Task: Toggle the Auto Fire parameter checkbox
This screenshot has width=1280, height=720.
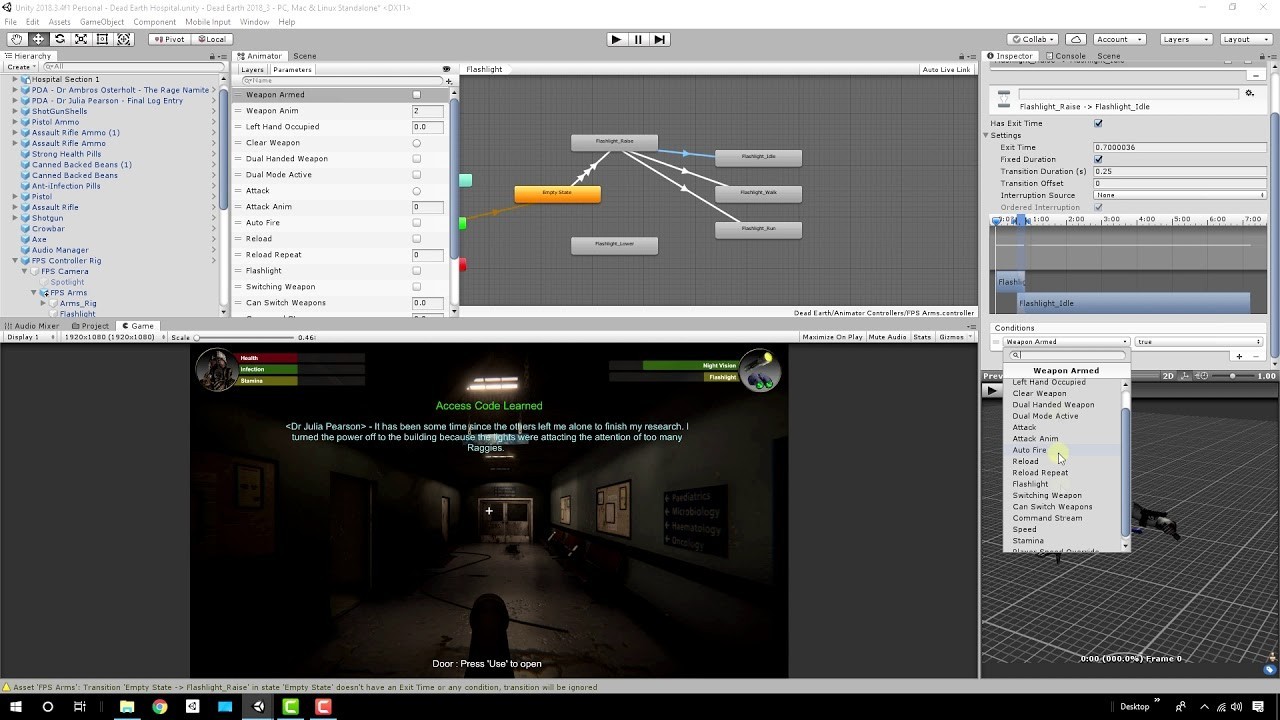Action: 417,223
